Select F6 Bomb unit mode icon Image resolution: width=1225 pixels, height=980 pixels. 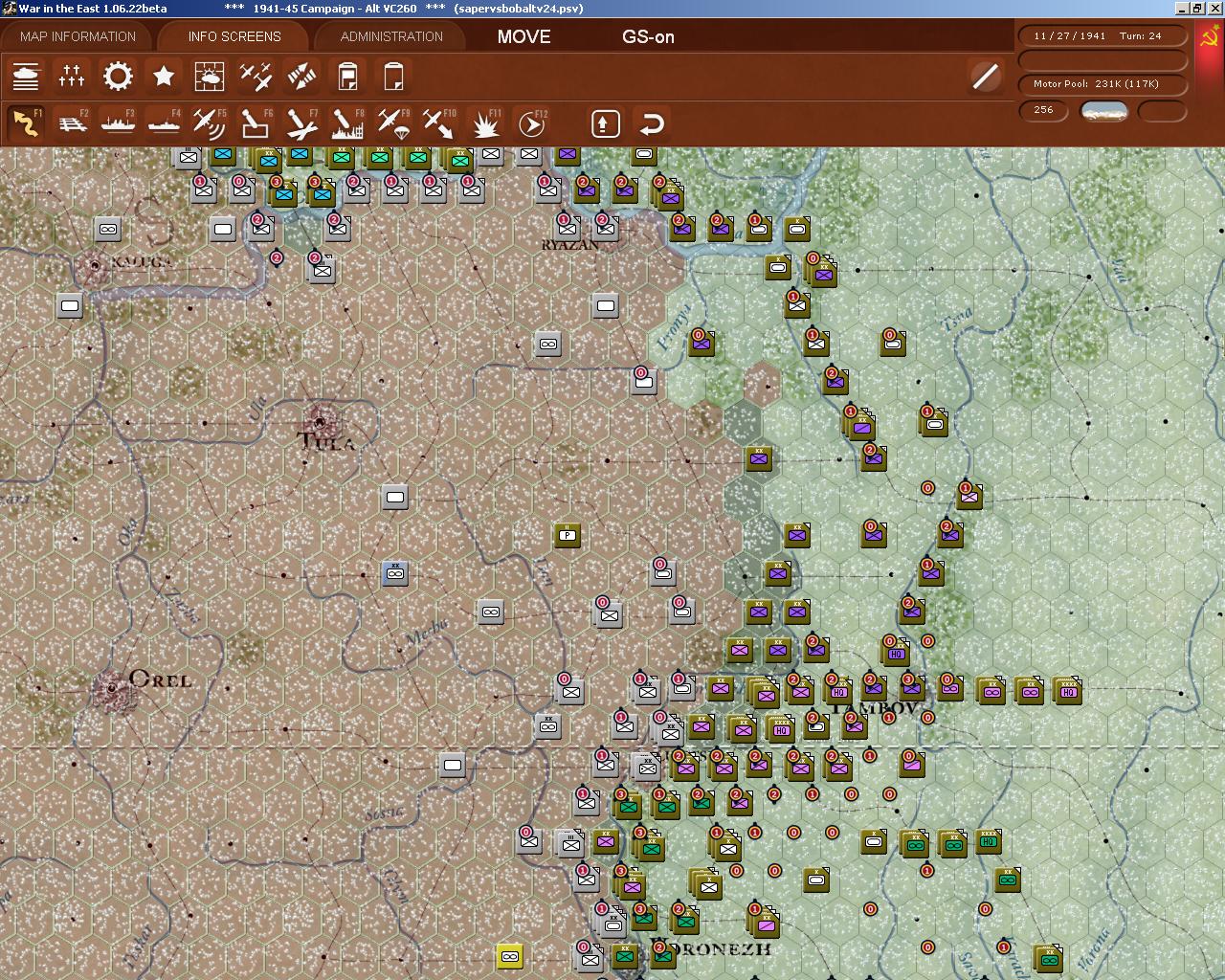pos(256,123)
